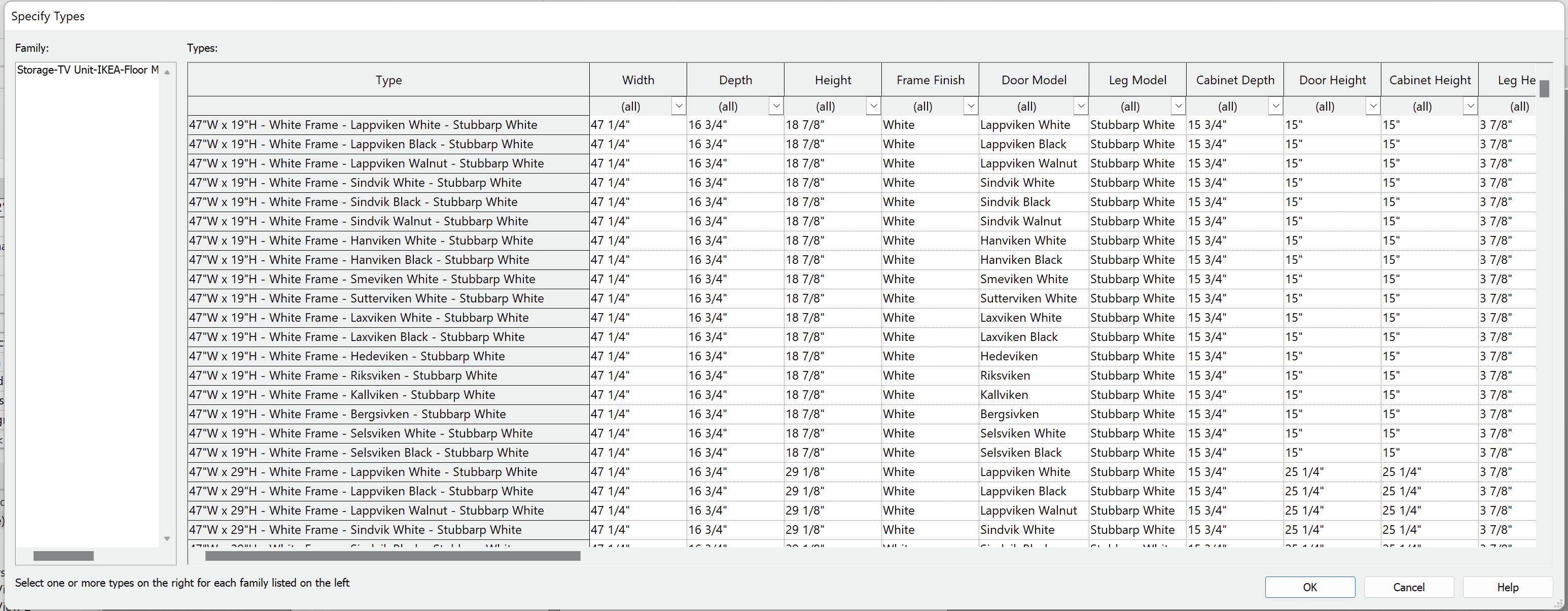Open the Leg Model filter dropdown

tap(1178, 106)
